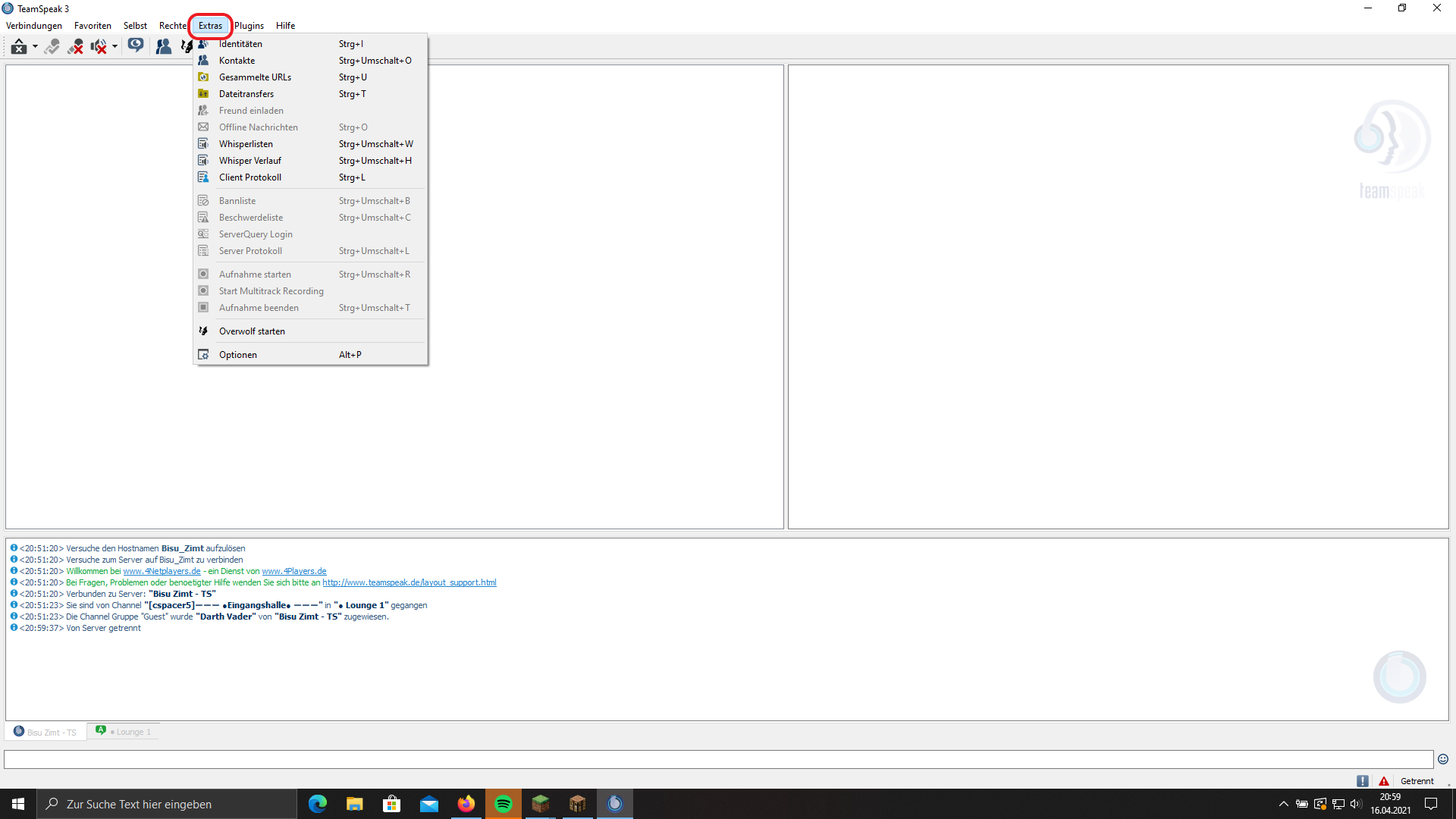Viewport: 1456px width, 819px height.
Task: Open the Plugins menu
Action: tap(249, 26)
